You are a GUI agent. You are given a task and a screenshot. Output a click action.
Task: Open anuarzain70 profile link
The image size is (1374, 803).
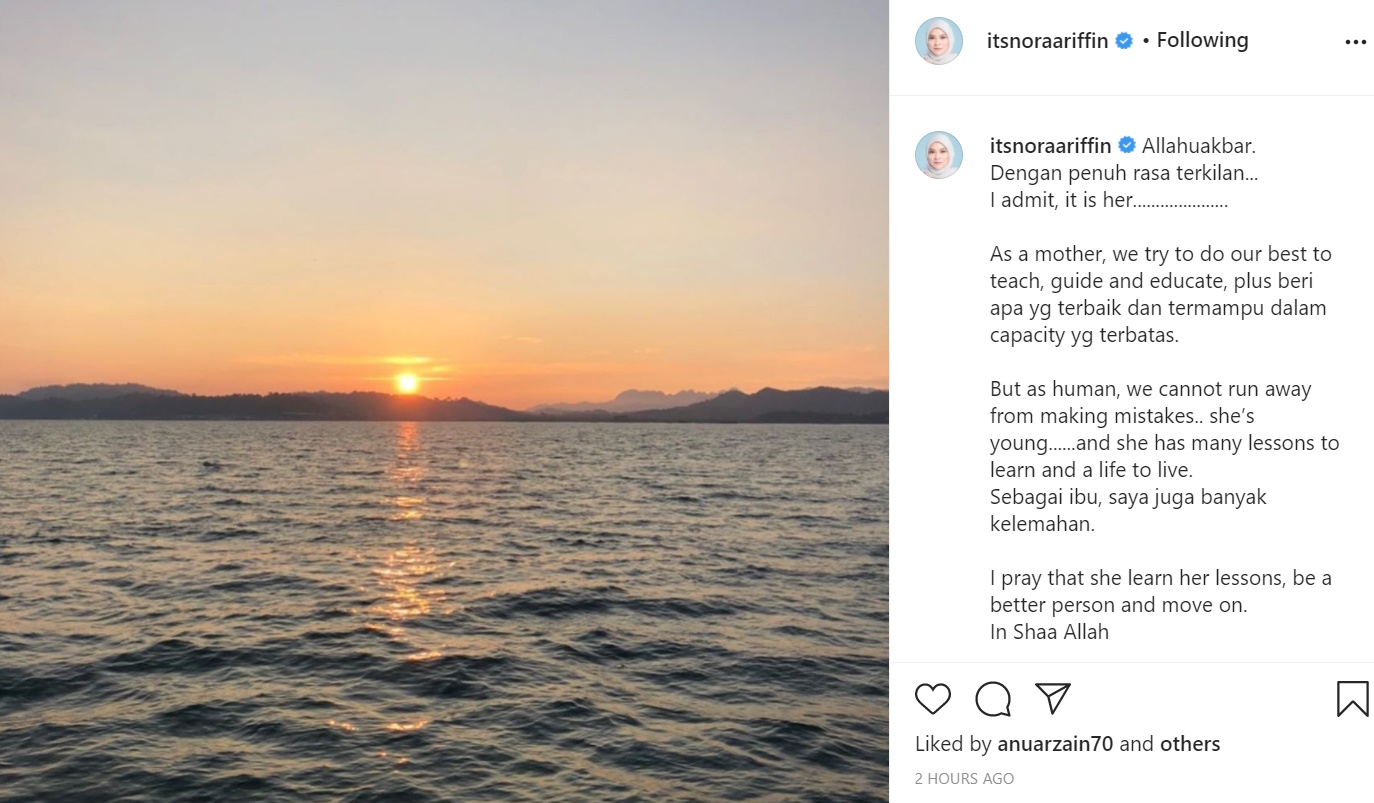[x=1055, y=744]
